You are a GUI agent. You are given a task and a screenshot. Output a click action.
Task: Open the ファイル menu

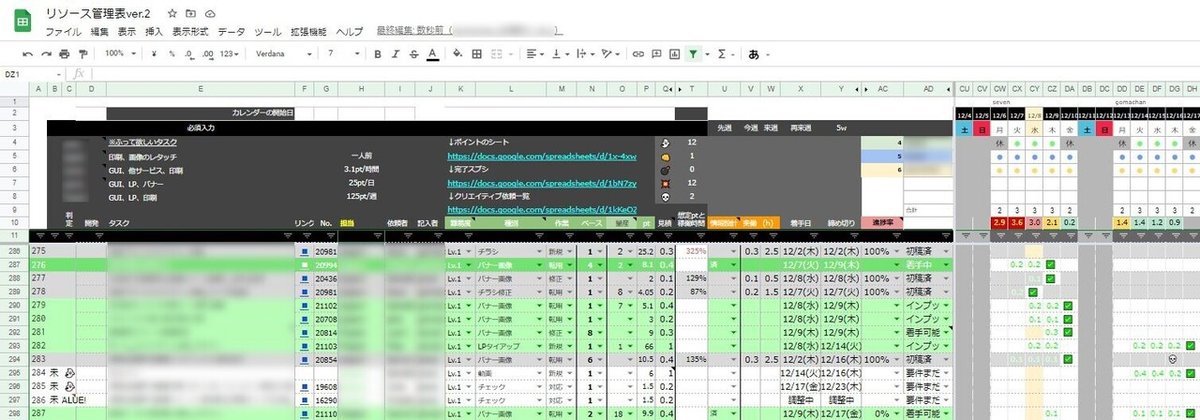pyautogui.click(x=63, y=32)
